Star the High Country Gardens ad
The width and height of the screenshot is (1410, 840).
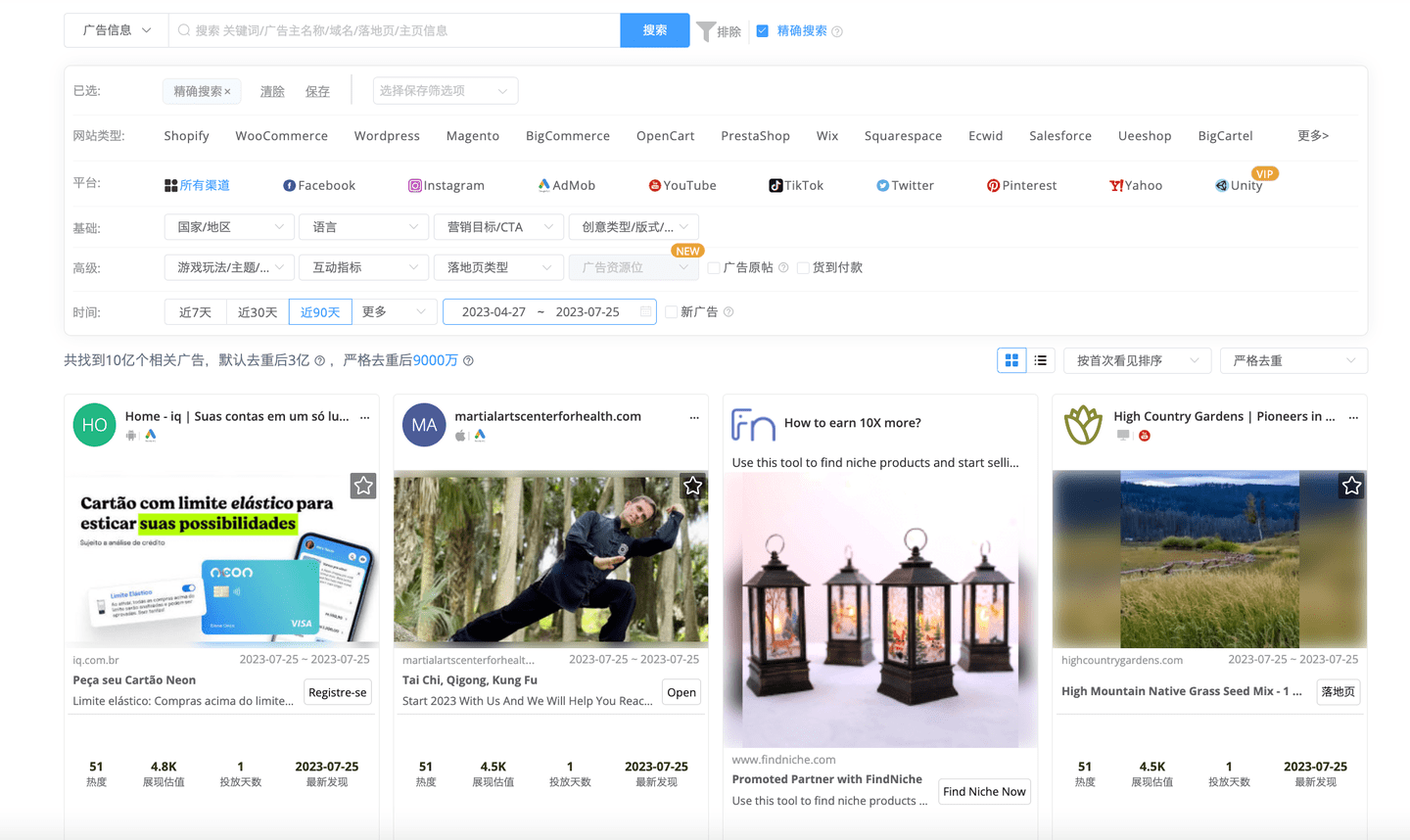pos(1352,486)
